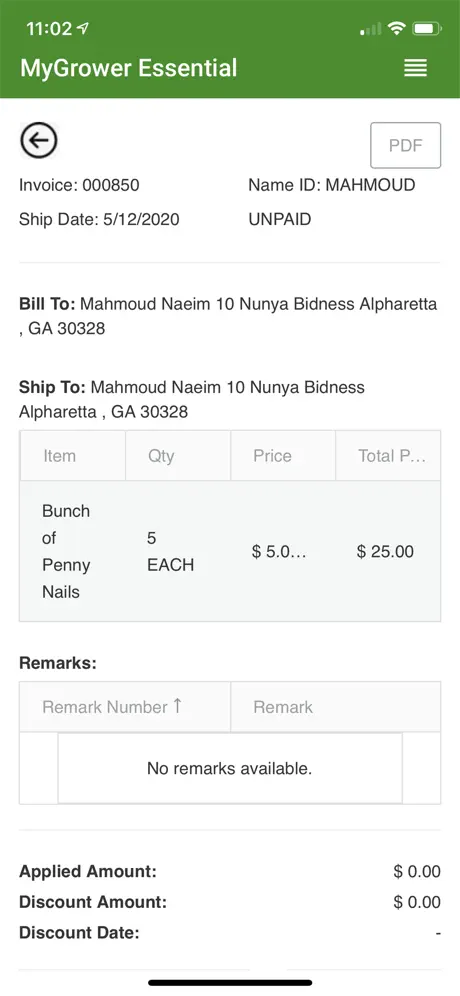
Task: Select the Bunch of Penny Nails item cell
Action: pyautogui.click(x=73, y=551)
